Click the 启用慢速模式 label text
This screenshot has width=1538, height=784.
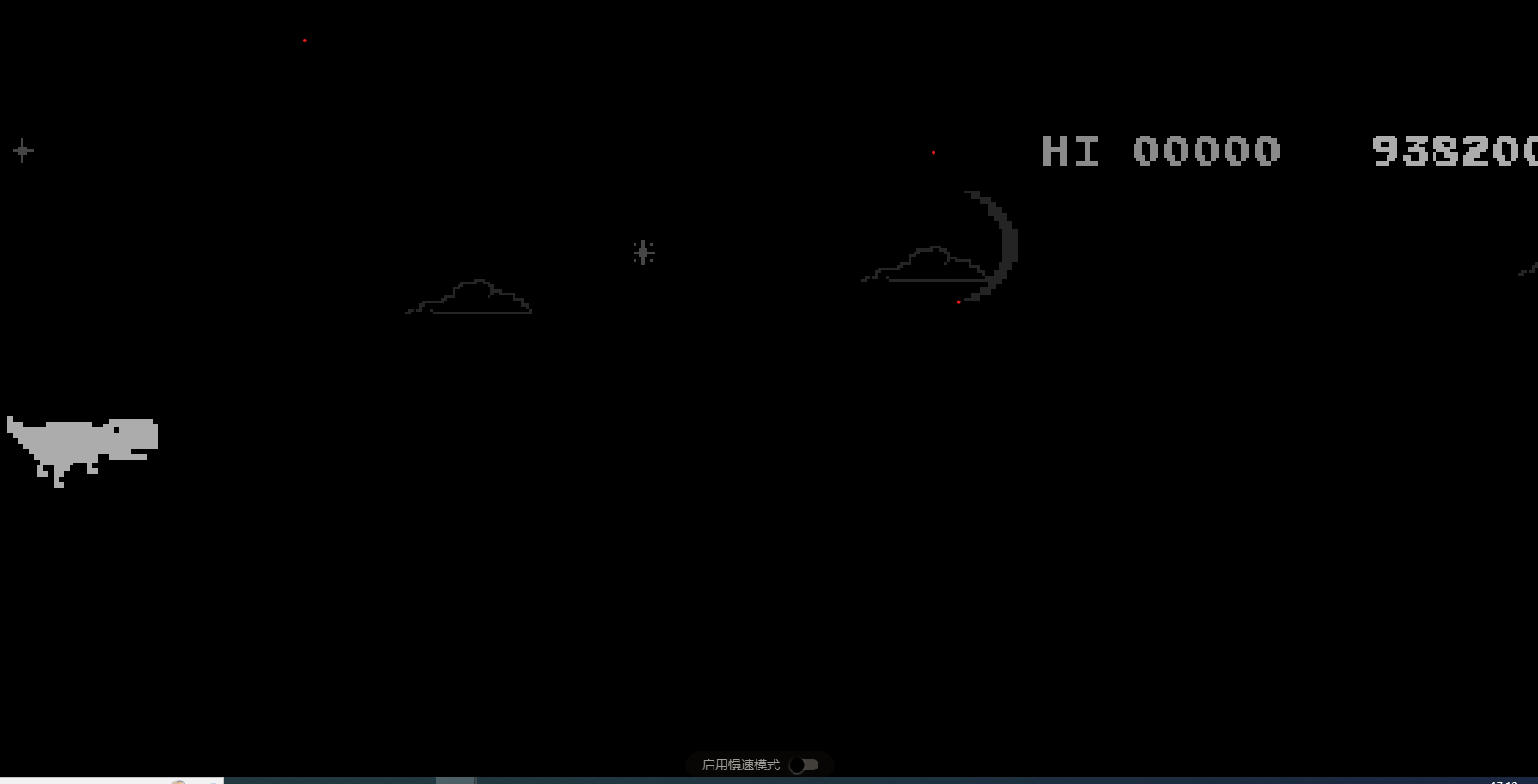point(740,764)
